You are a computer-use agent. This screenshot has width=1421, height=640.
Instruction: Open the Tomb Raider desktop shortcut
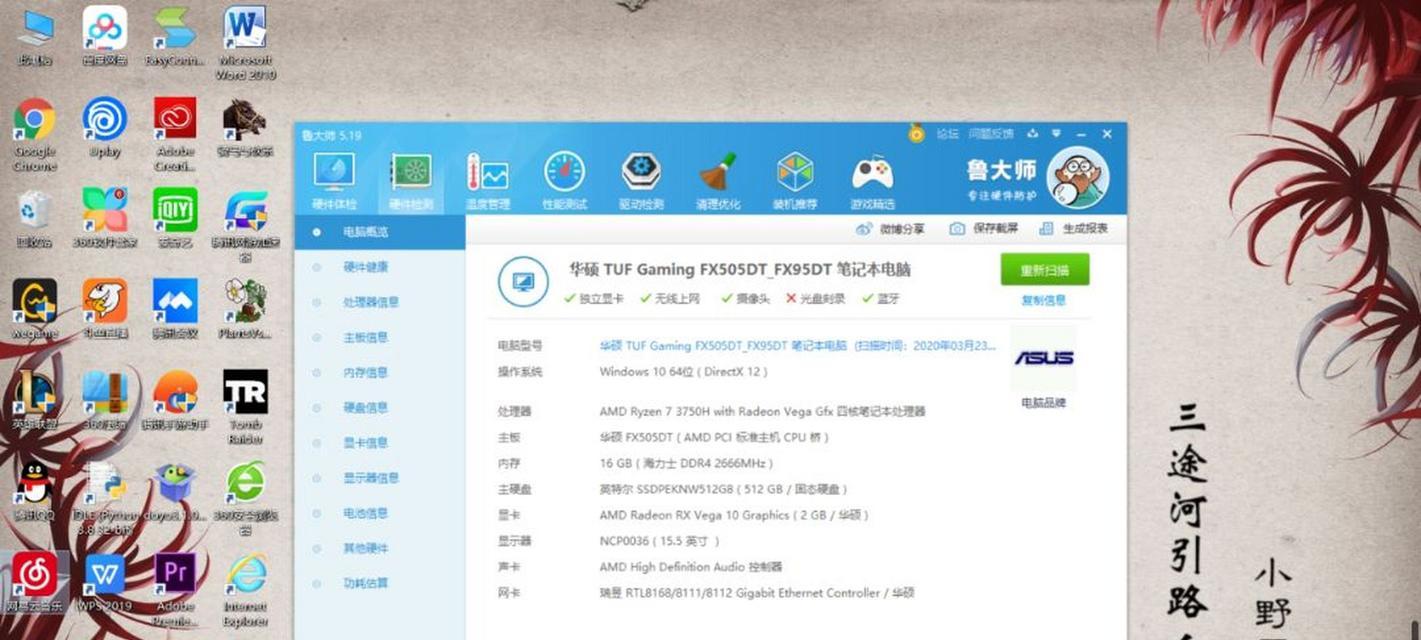pyautogui.click(x=245, y=407)
